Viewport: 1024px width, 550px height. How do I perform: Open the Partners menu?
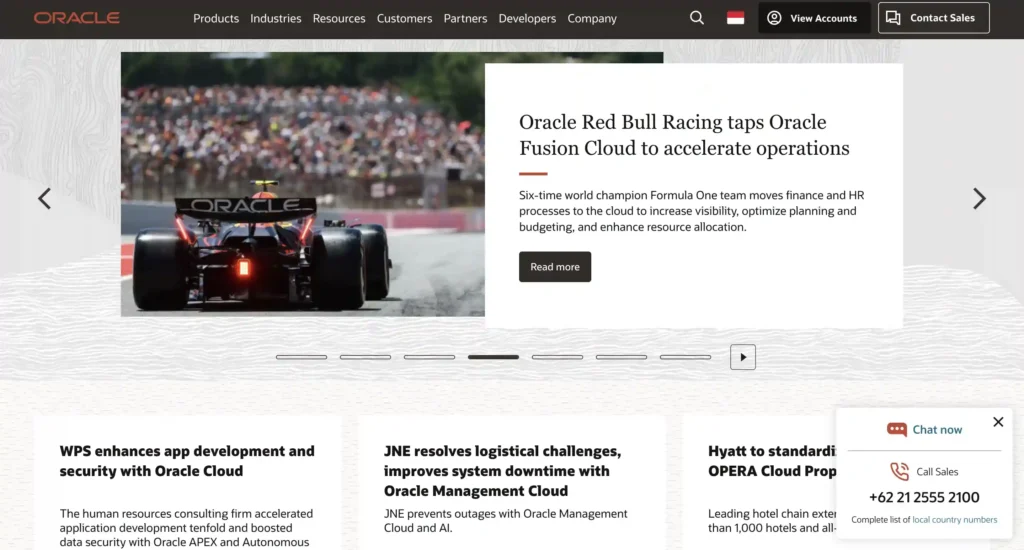(465, 18)
